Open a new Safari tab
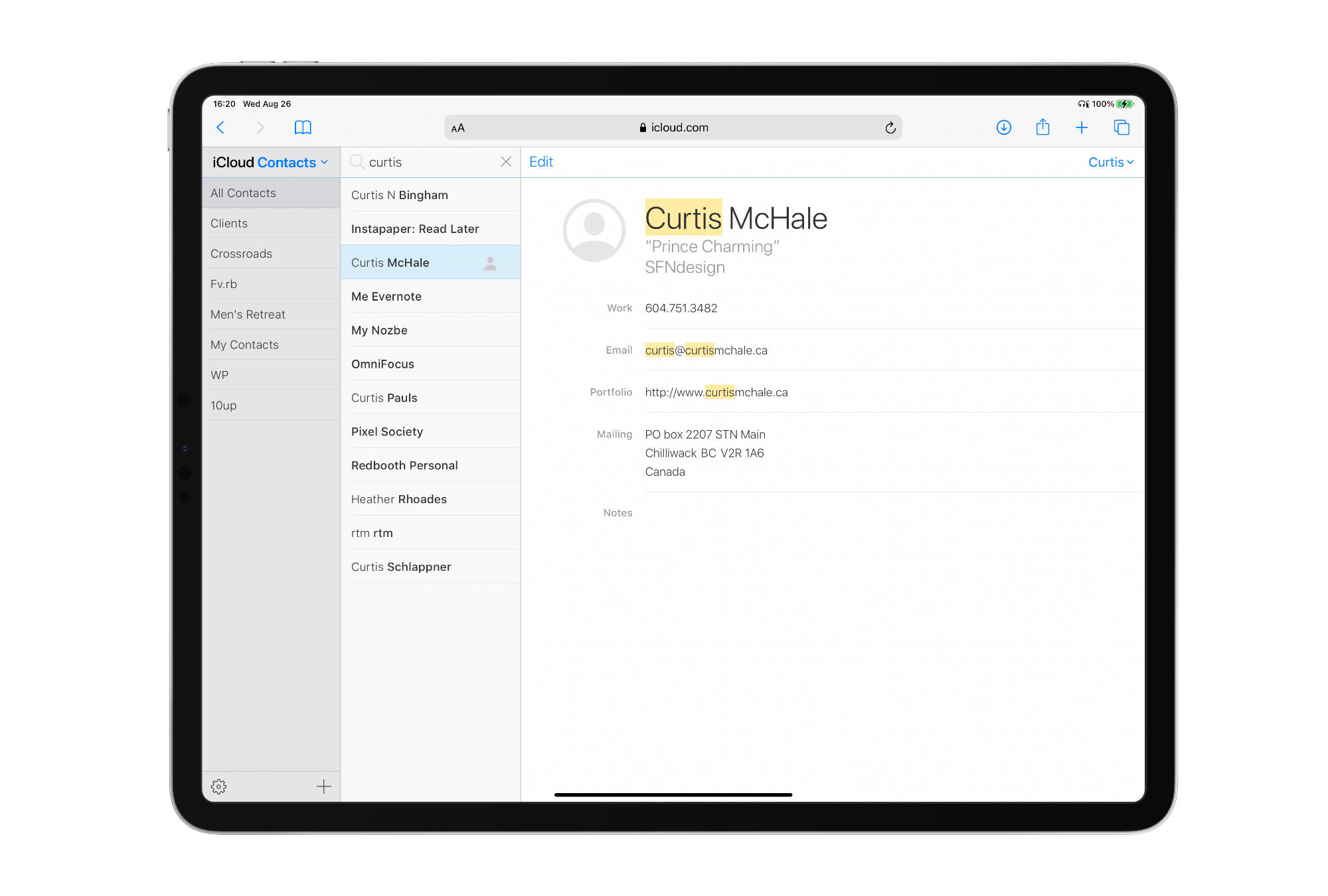This screenshot has height=896, width=1328. pyautogui.click(x=1082, y=127)
